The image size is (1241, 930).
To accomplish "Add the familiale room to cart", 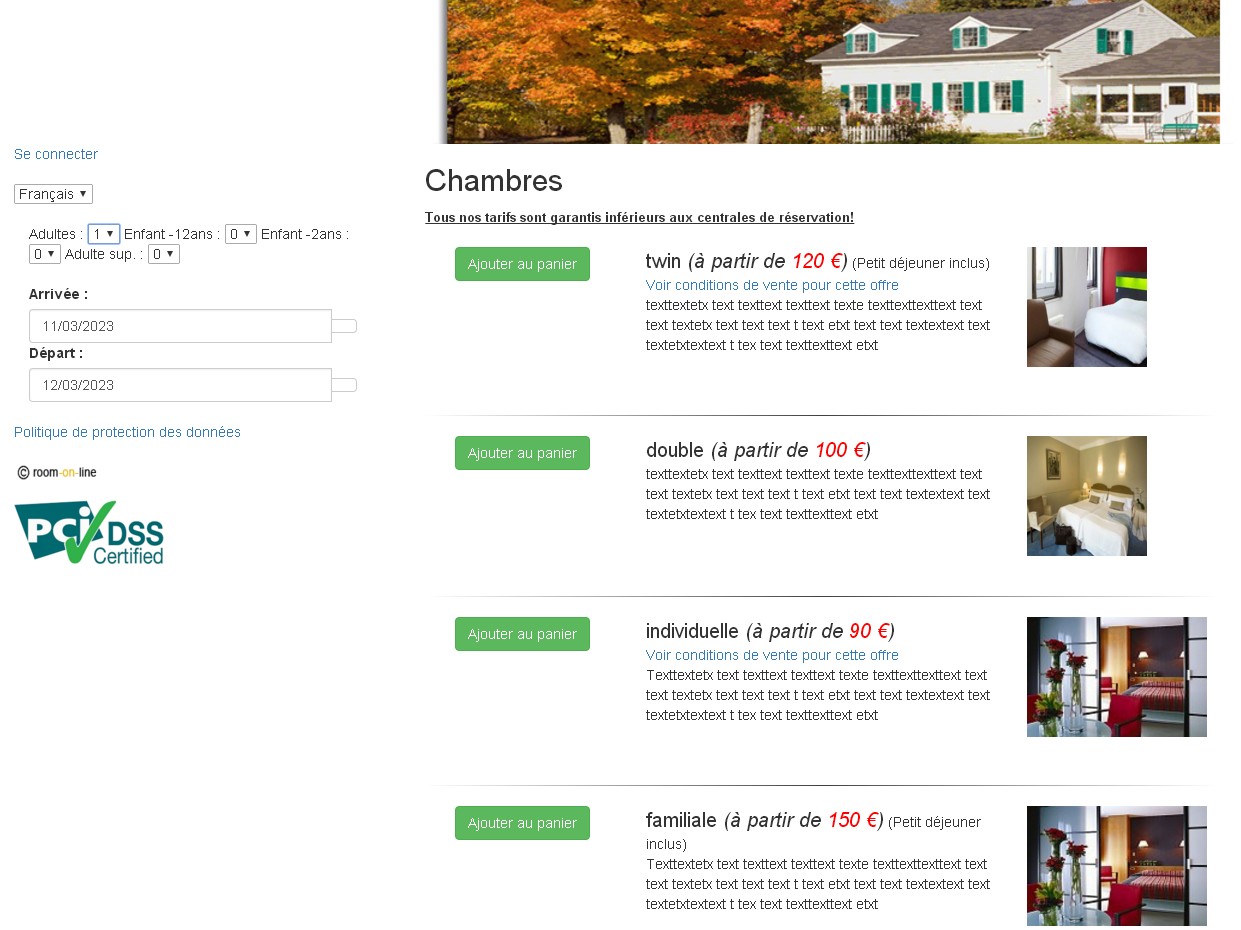I will (522, 823).
